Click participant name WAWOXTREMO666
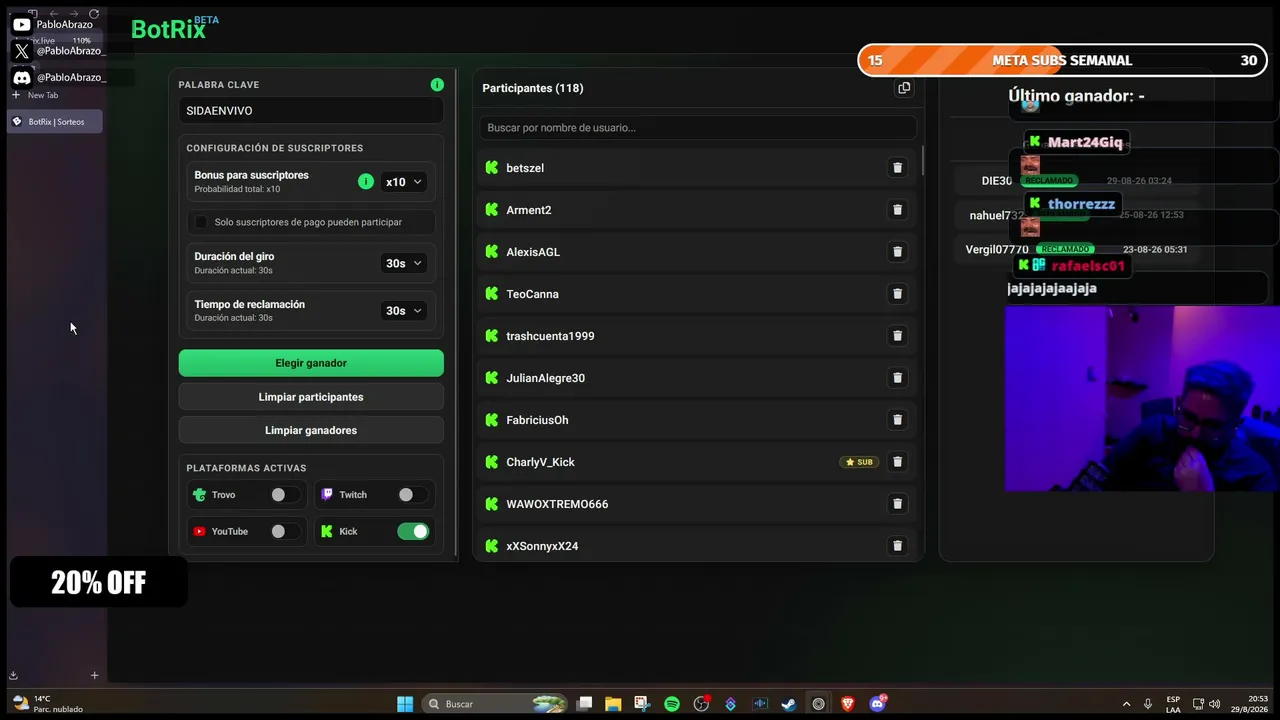 pyautogui.click(x=557, y=504)
